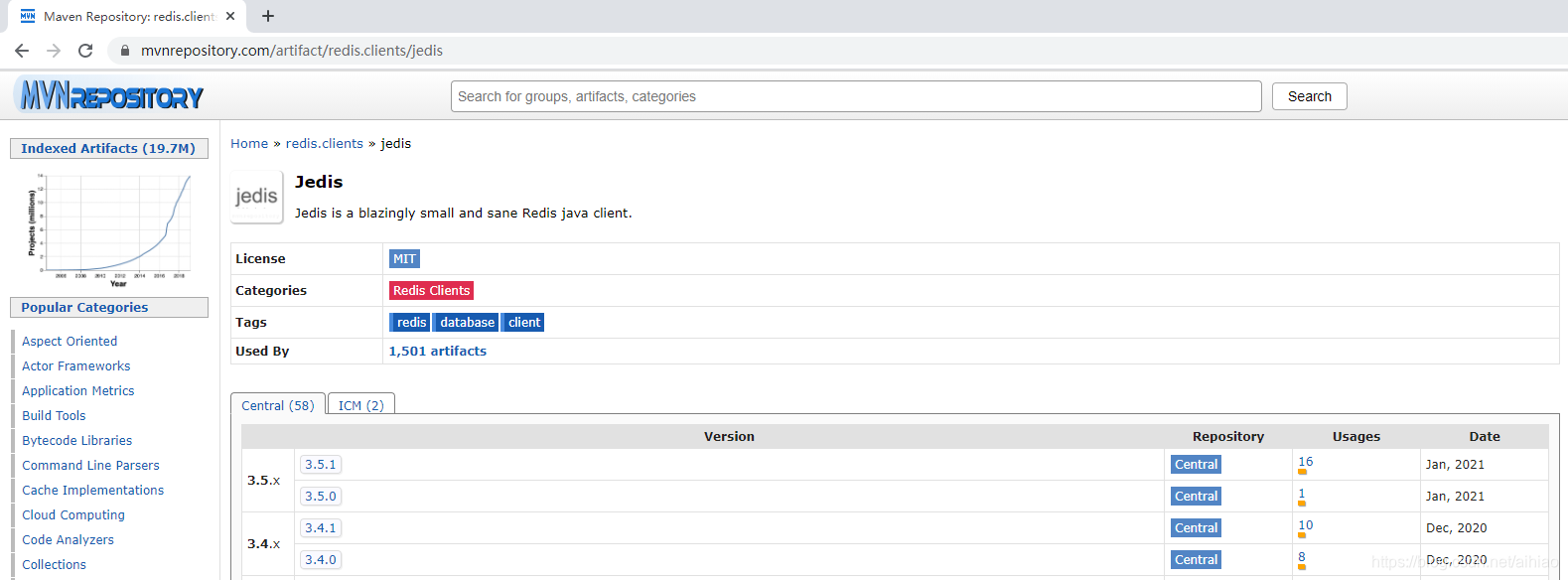Open Code Analyzers category

[68, 540]
